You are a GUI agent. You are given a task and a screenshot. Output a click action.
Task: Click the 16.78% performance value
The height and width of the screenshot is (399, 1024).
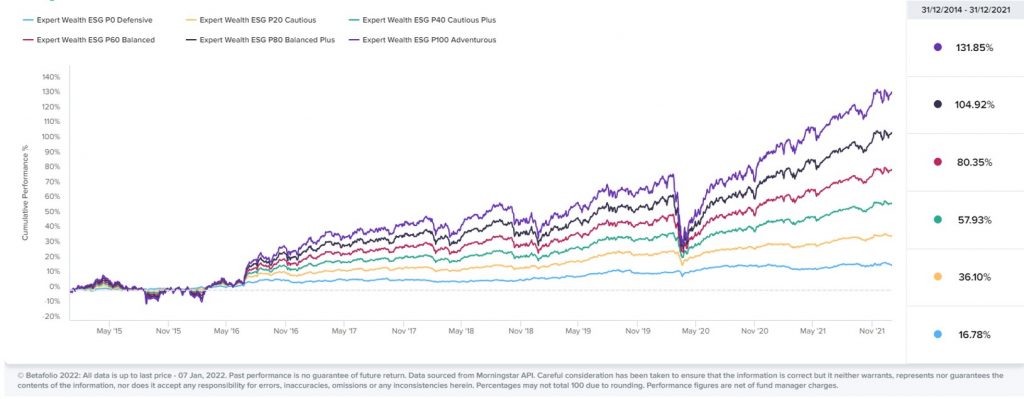975,334
